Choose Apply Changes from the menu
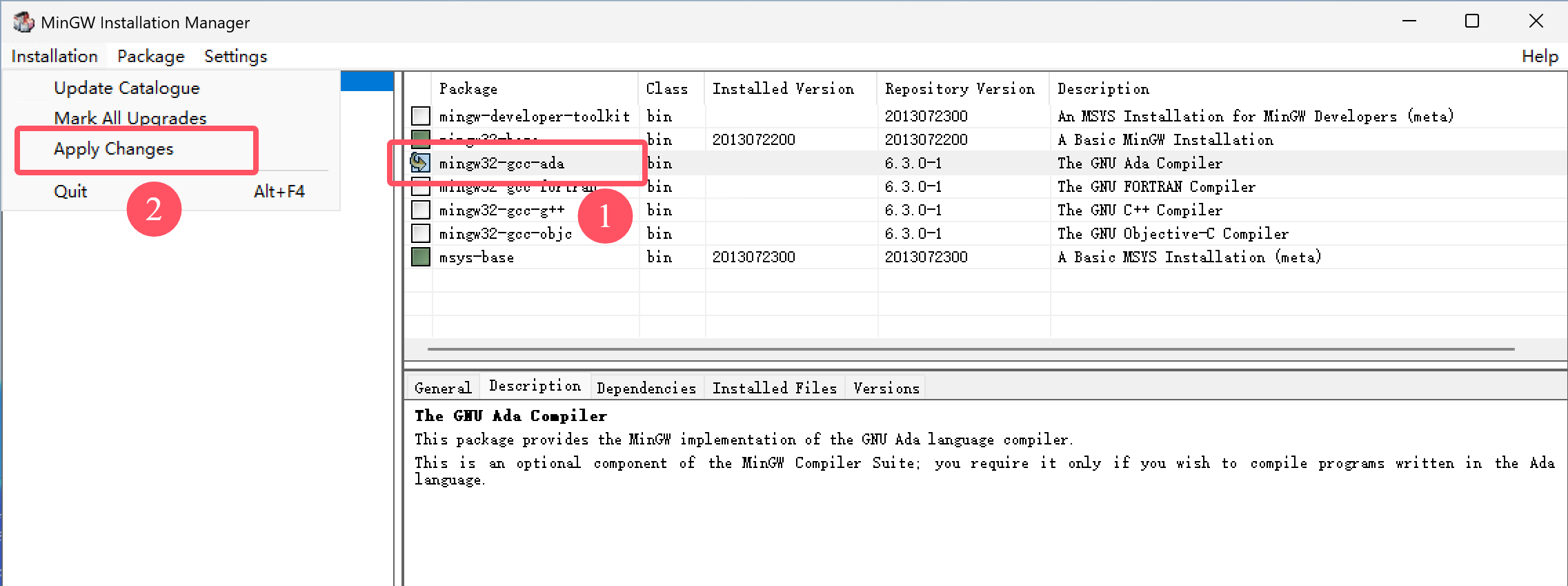Screen dimensions: 1568x586 pyautogui.click(x=114, y=149)
